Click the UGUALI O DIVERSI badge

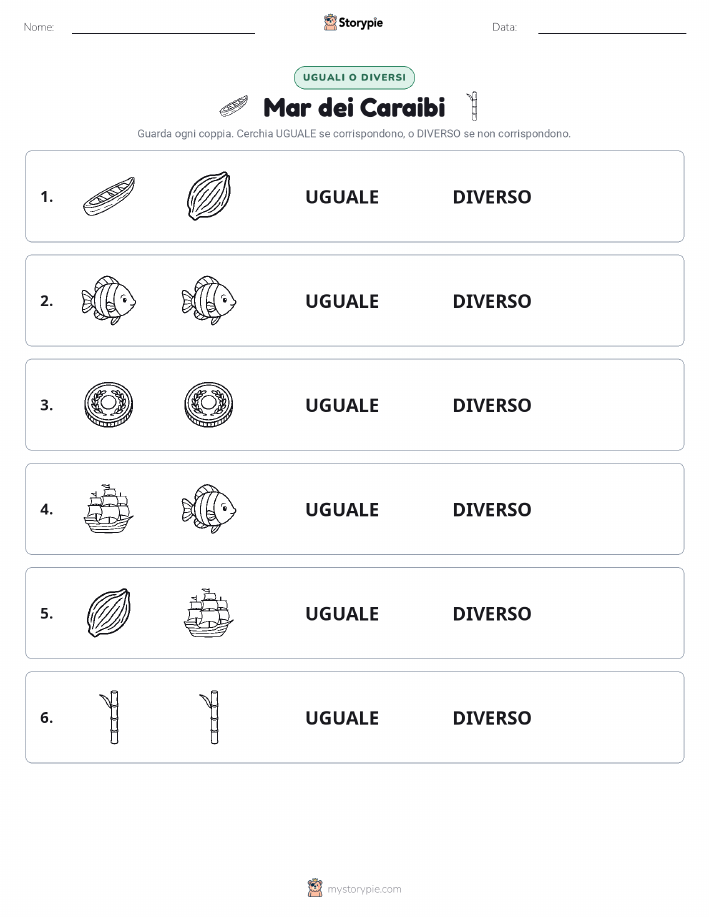(354, 77)
